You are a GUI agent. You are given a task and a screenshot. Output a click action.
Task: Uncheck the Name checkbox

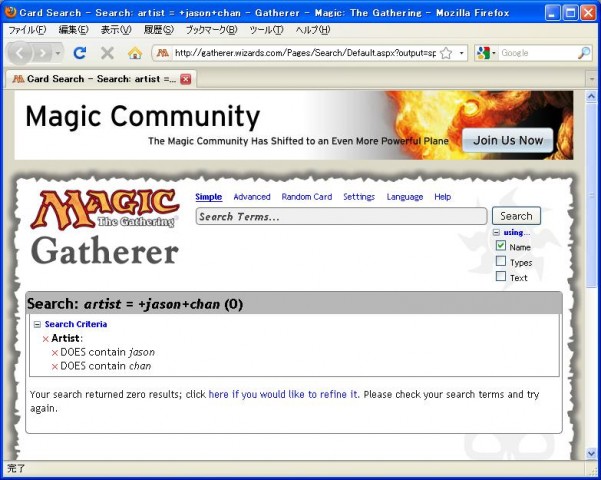[501, 245]
